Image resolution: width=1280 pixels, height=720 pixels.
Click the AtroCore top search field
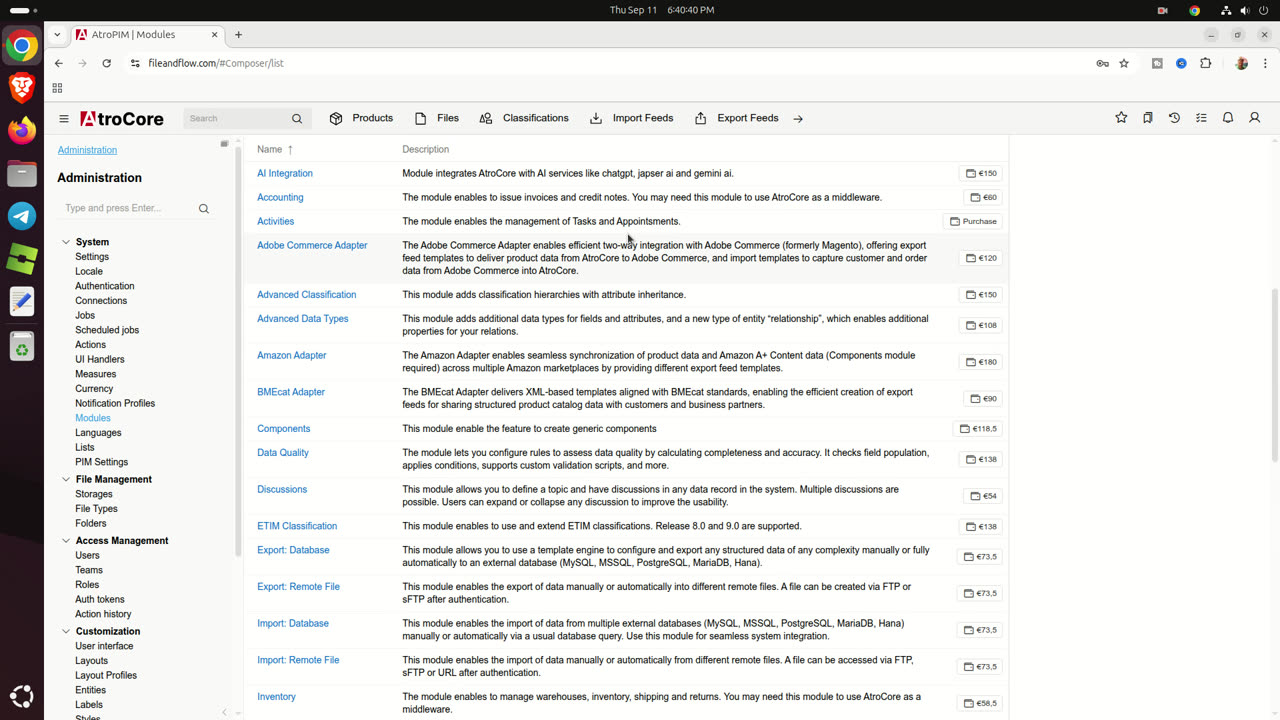[x=237, y=119]
